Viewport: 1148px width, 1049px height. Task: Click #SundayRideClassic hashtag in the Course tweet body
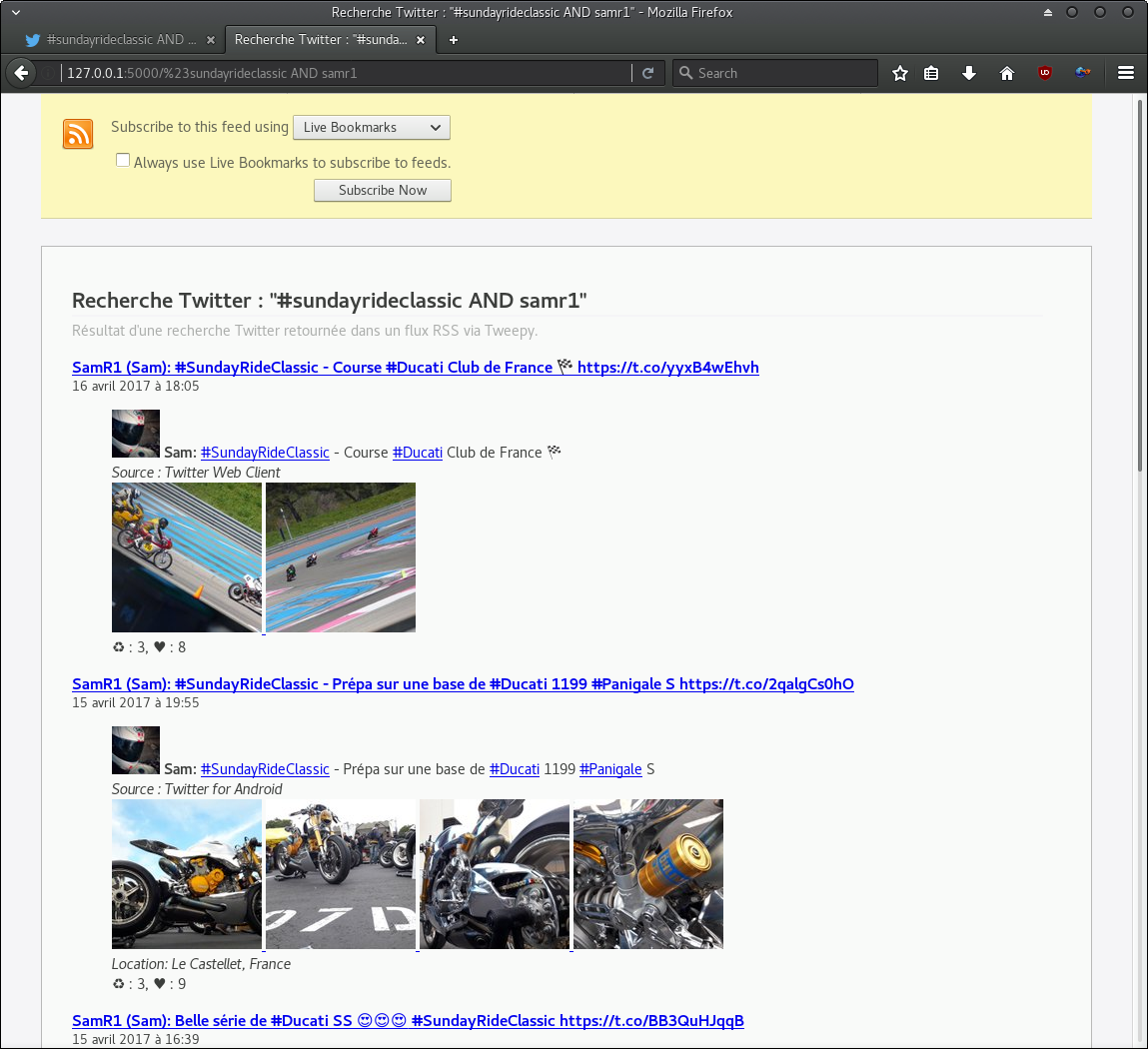[x=265, y=454]
